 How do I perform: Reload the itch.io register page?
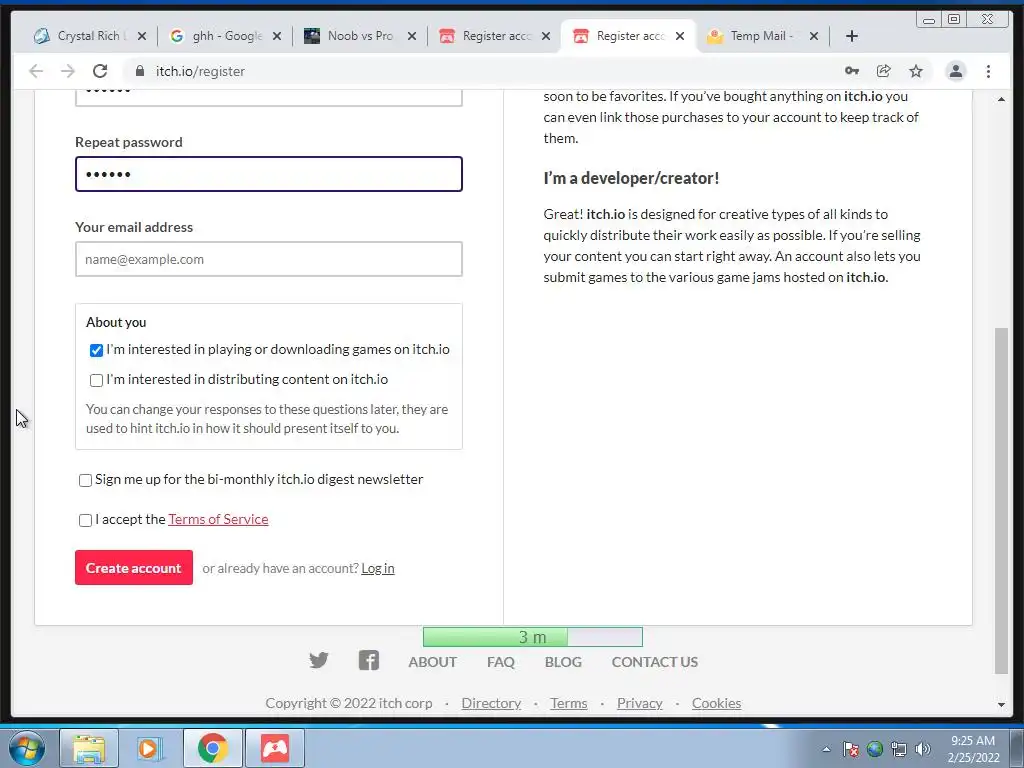click(x=100, y=71)
